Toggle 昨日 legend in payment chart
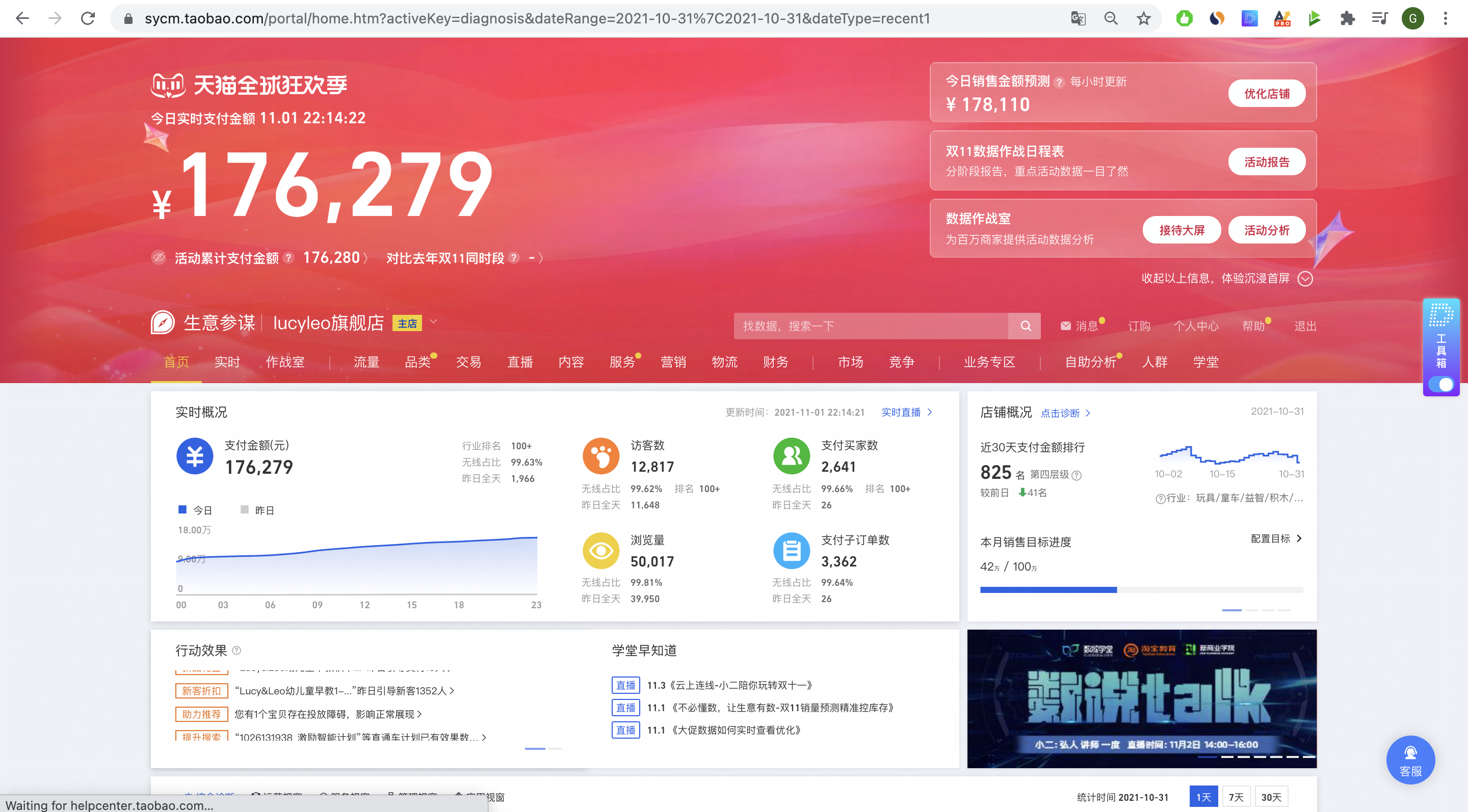This screenshot has height=812, width=1468. pos(257,509)
